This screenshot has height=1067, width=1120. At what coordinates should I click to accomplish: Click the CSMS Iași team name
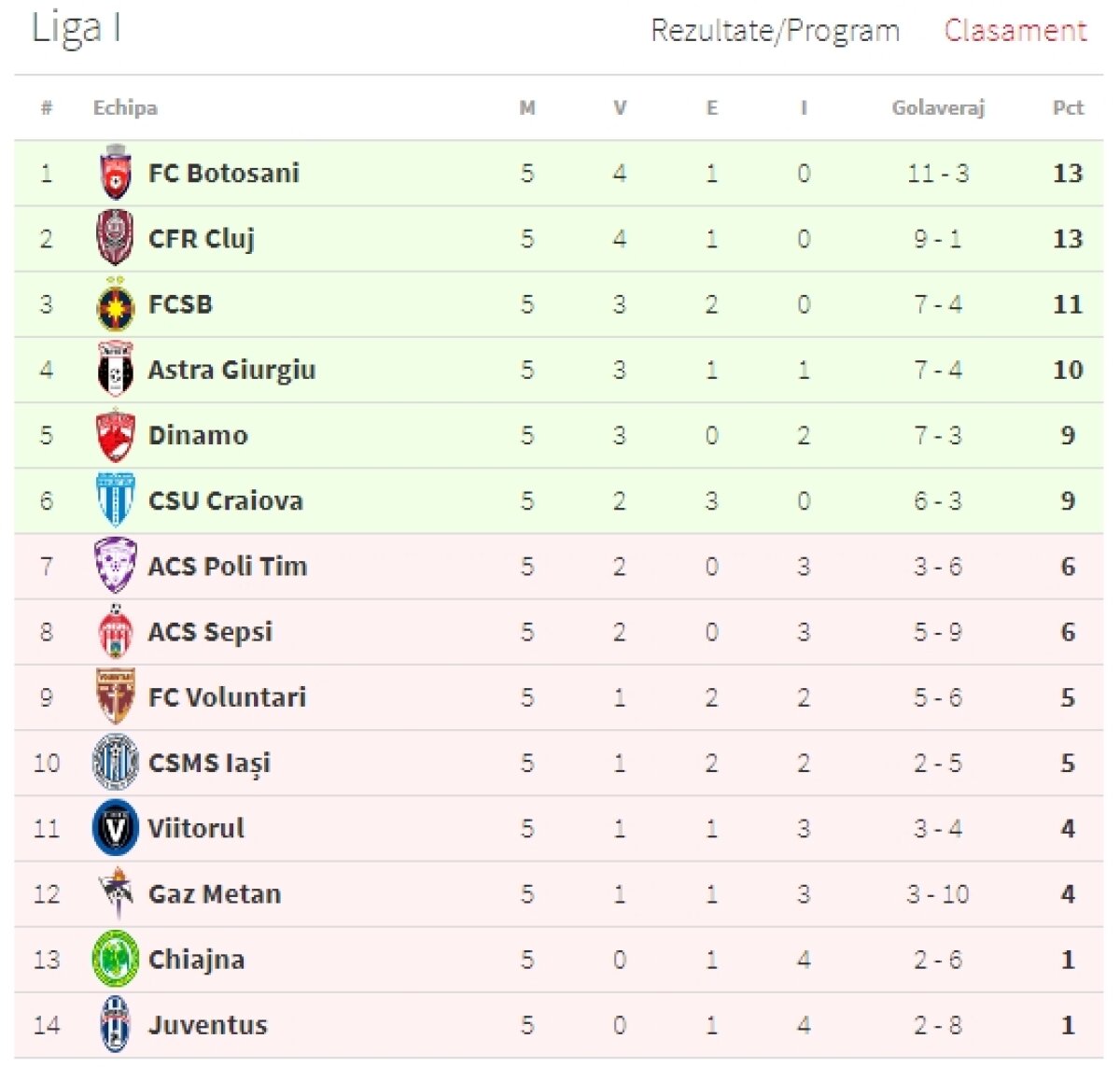[209, 764]
